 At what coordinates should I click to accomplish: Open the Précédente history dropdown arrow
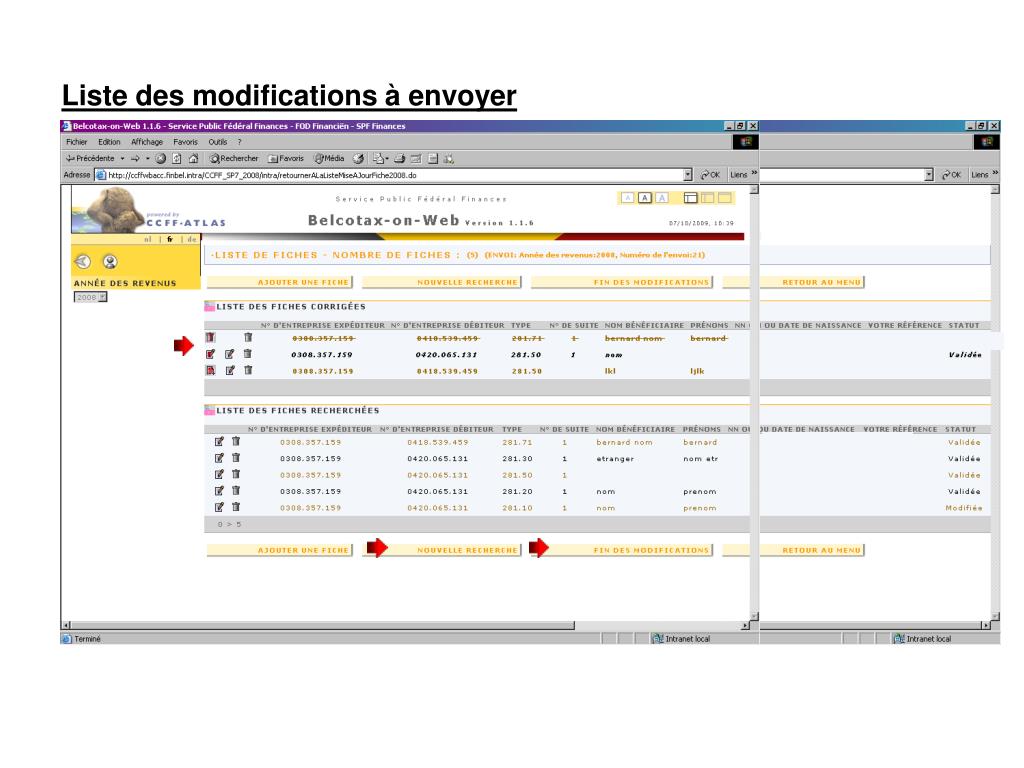122,158
